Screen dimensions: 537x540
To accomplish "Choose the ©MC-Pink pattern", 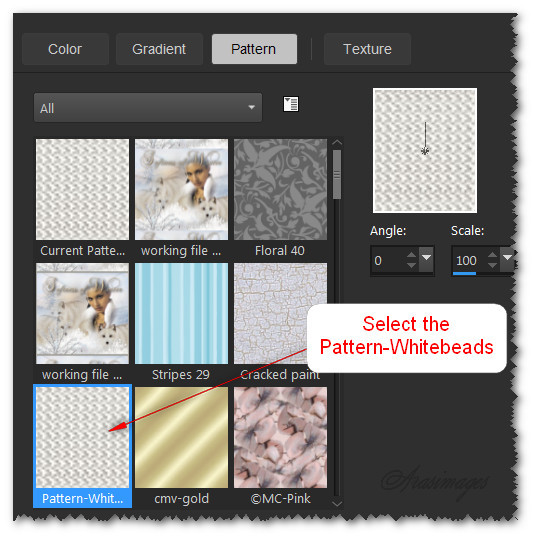I will point(280,437).
